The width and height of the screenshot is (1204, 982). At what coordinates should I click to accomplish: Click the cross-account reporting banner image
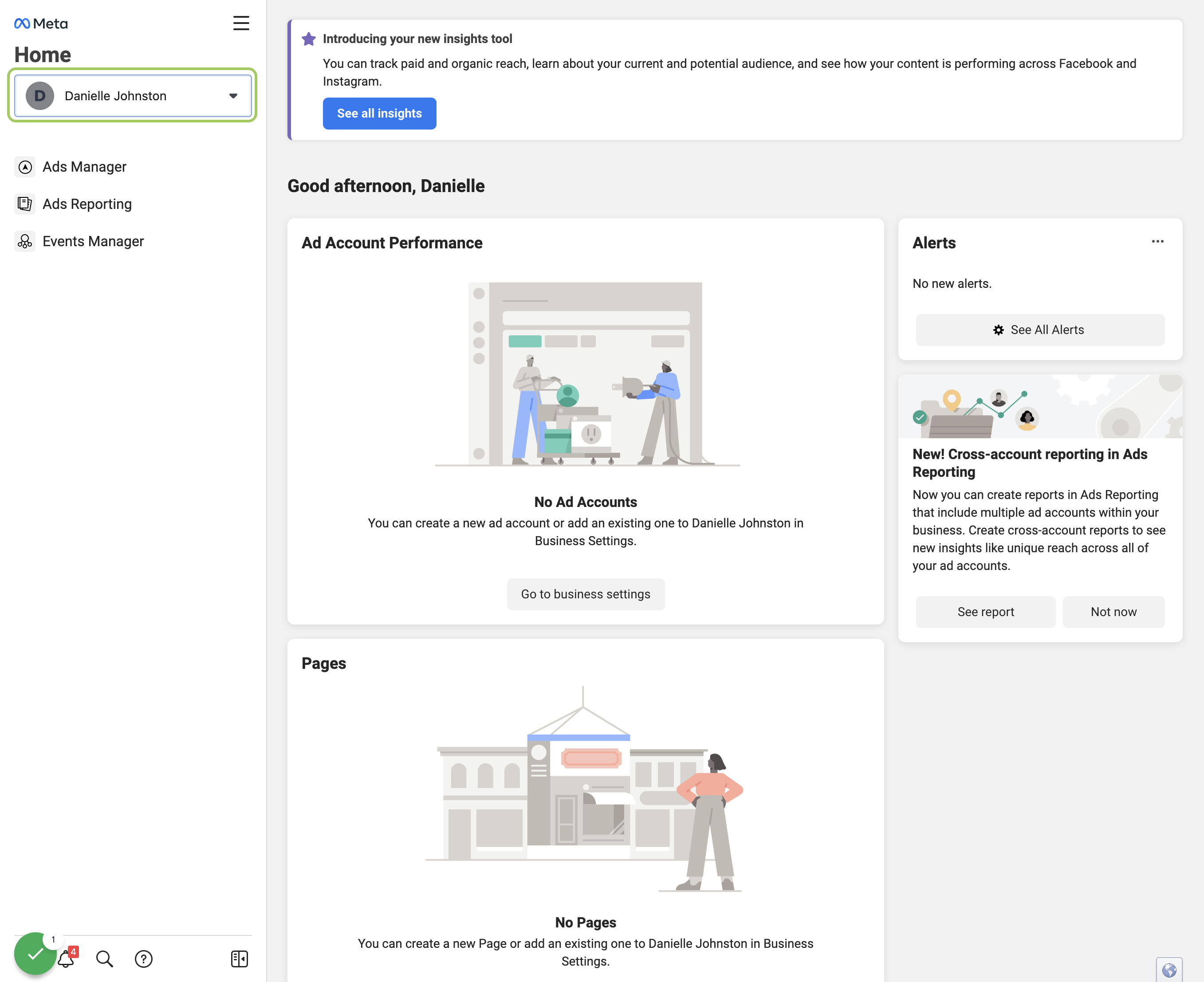(x=1040, y=406)
